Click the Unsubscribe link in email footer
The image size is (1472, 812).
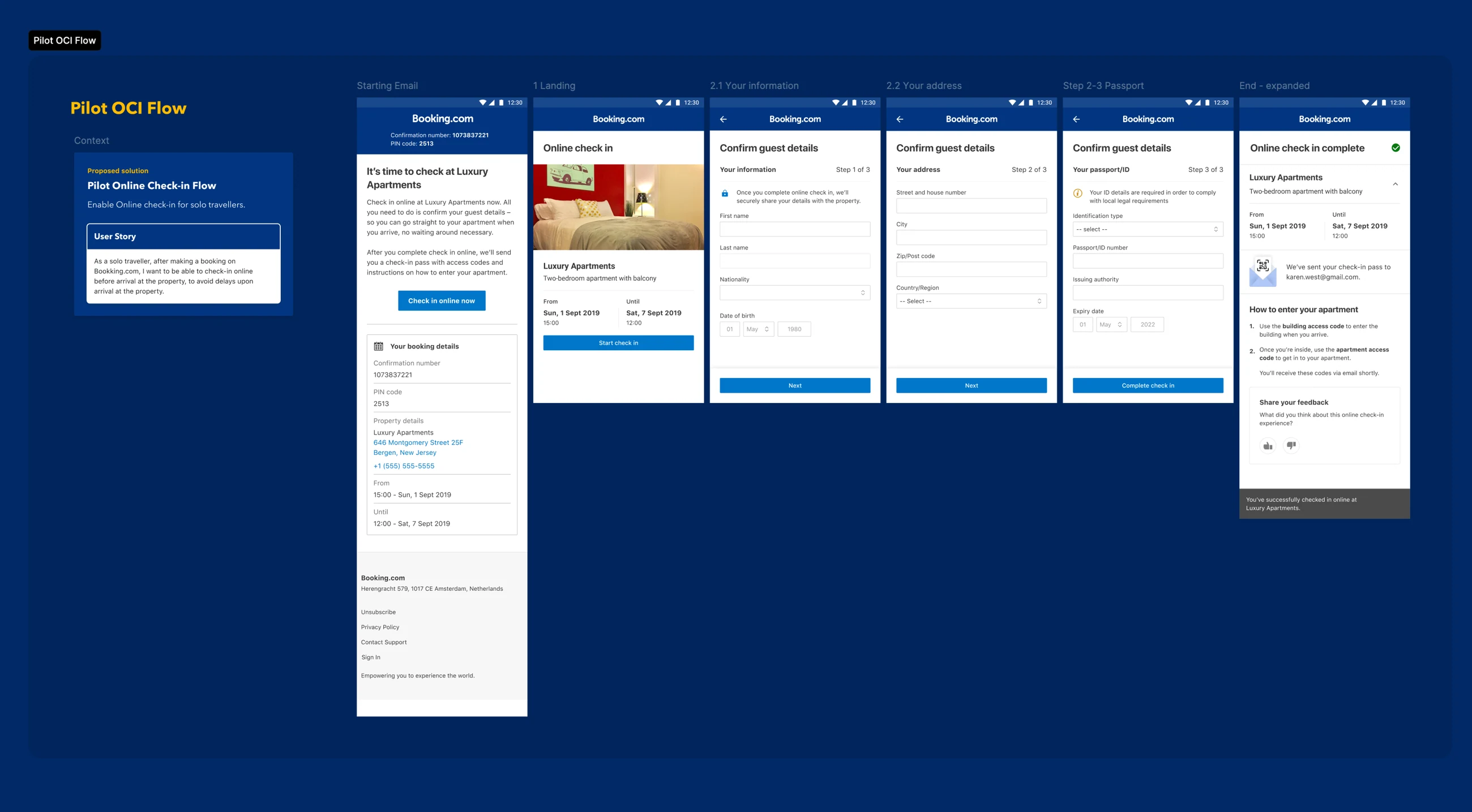pos(378,612)
